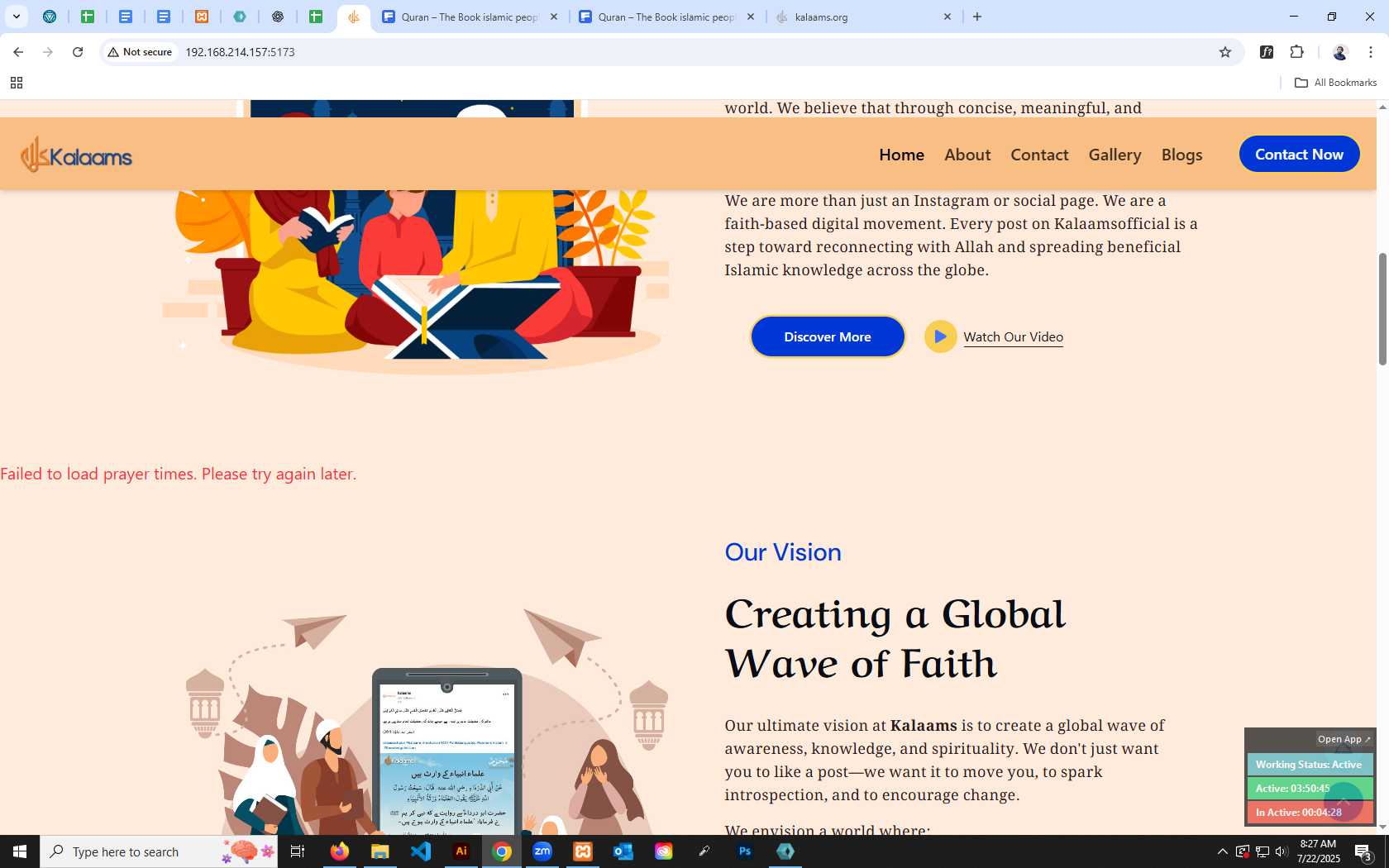
Task: Open File Explorer from taskbar
Action: click(379, 851)
